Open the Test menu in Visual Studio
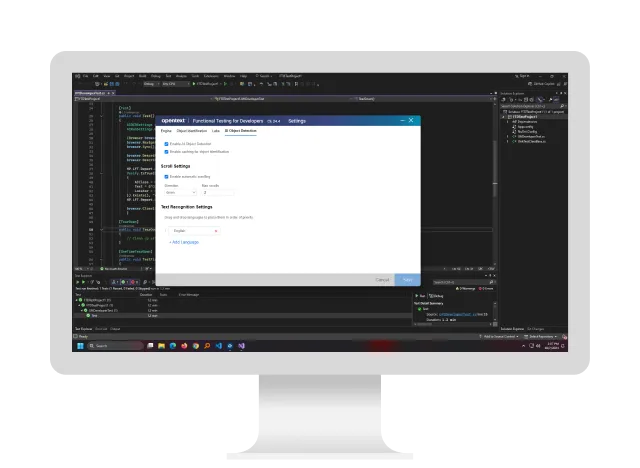 tap(169, 76)
